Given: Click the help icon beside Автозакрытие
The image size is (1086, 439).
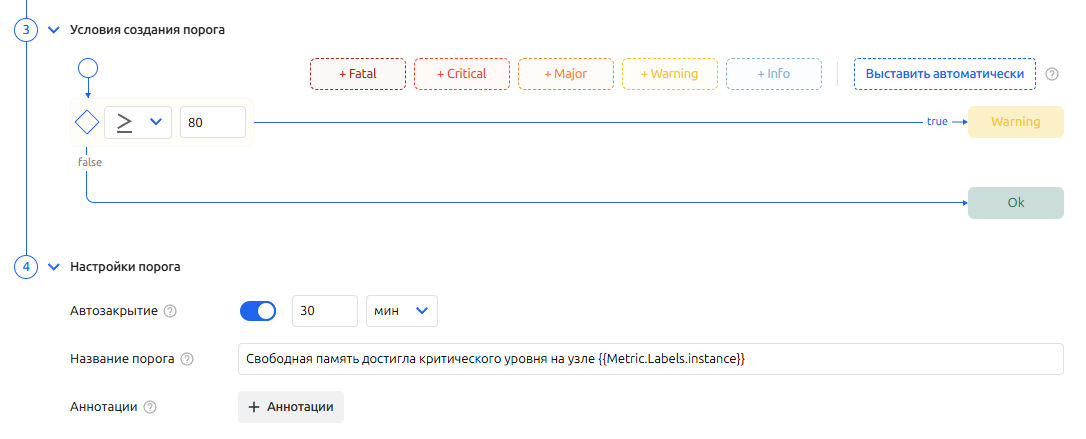Looking at the screenshot, I should pos(170,311).
